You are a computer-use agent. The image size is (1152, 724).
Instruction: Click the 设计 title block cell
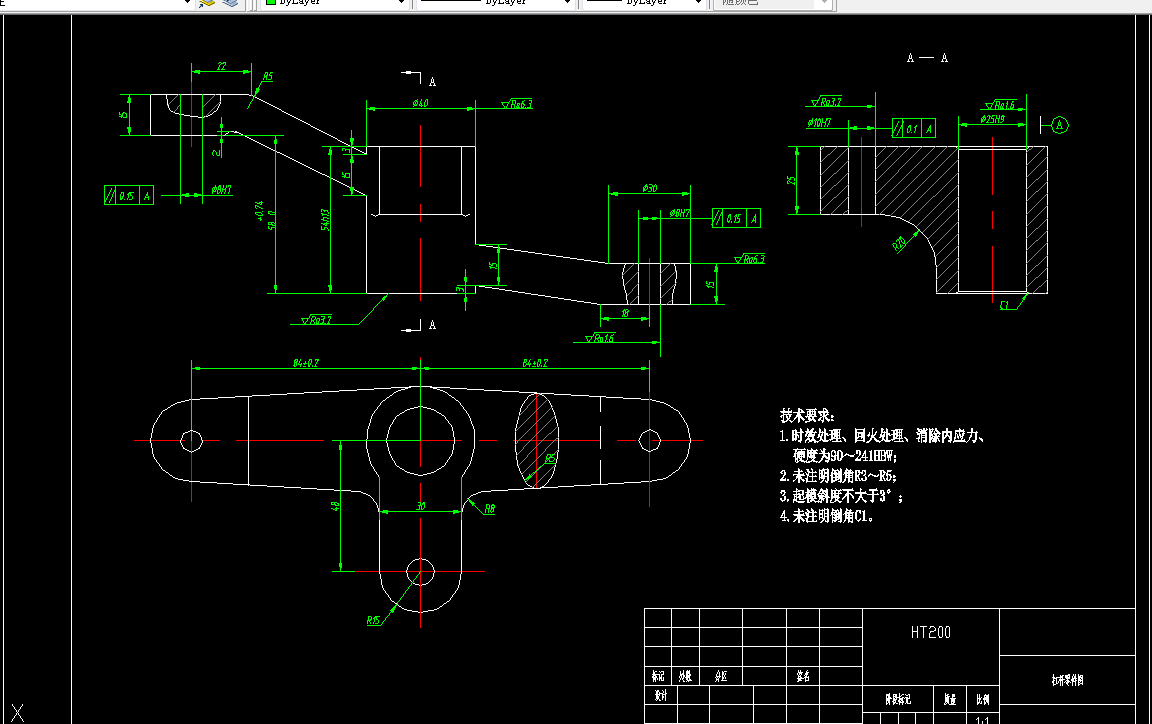tap(660, 695)
